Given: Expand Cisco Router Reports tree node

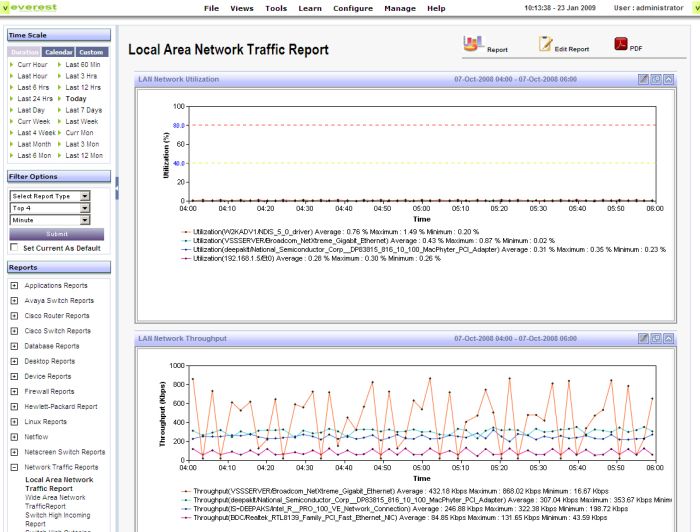Looking at the screenshot, I should click(14, 316).
